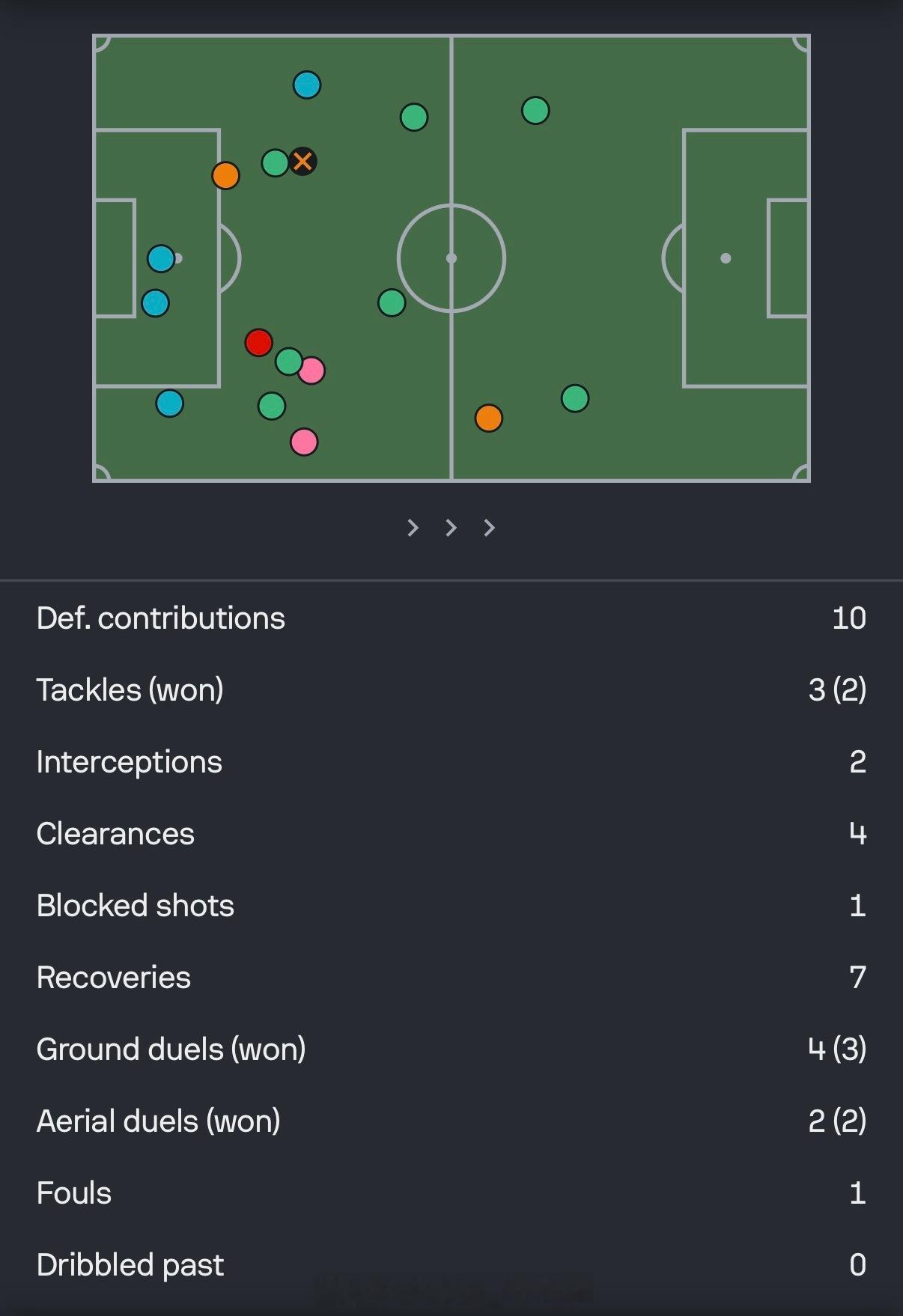Image resolution: width=903 pixels, height=1316 pixels.
Task: Click the middle attack-direction chevron arrow
Action: point(451,528)
